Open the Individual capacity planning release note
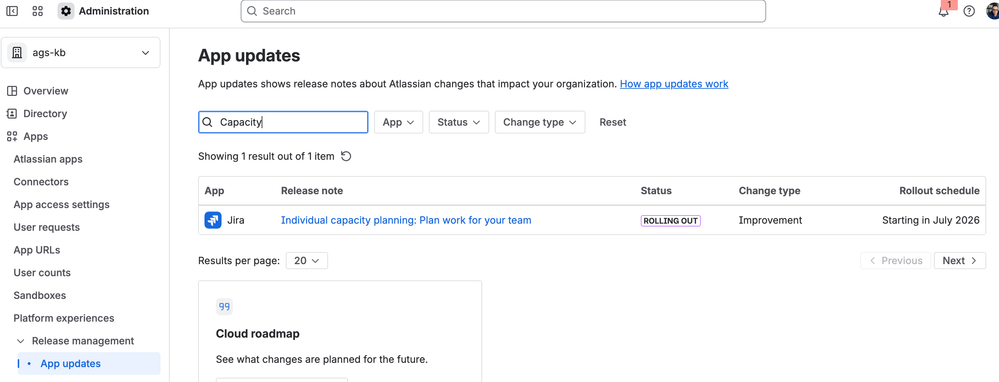The width and height of the screenshot is (999, 382). (x=406, y=220)
